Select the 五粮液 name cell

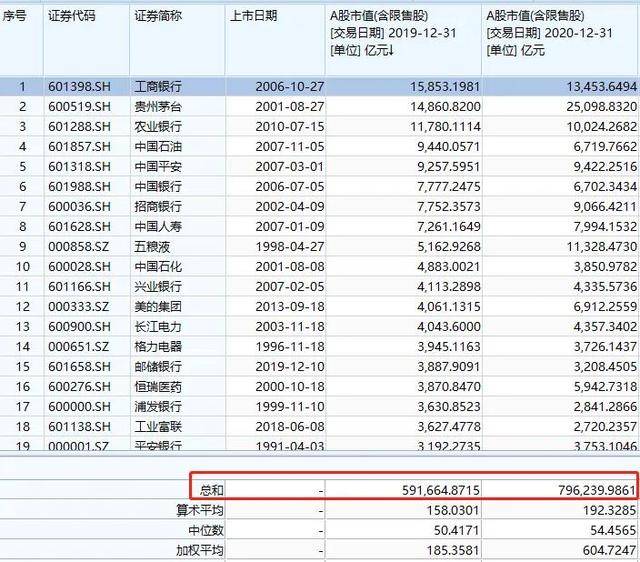pos(152,247)
